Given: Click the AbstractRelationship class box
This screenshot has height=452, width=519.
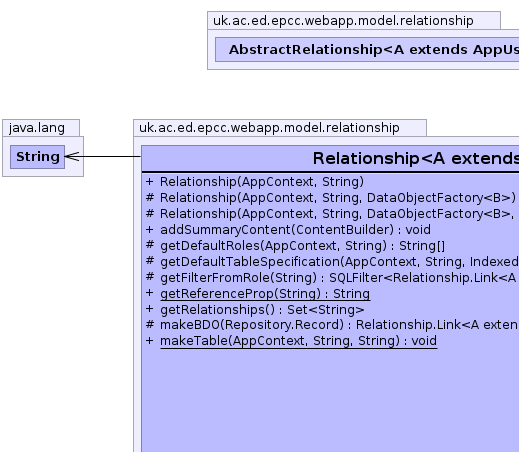Looking at the screenshot, I should [367, 49].
